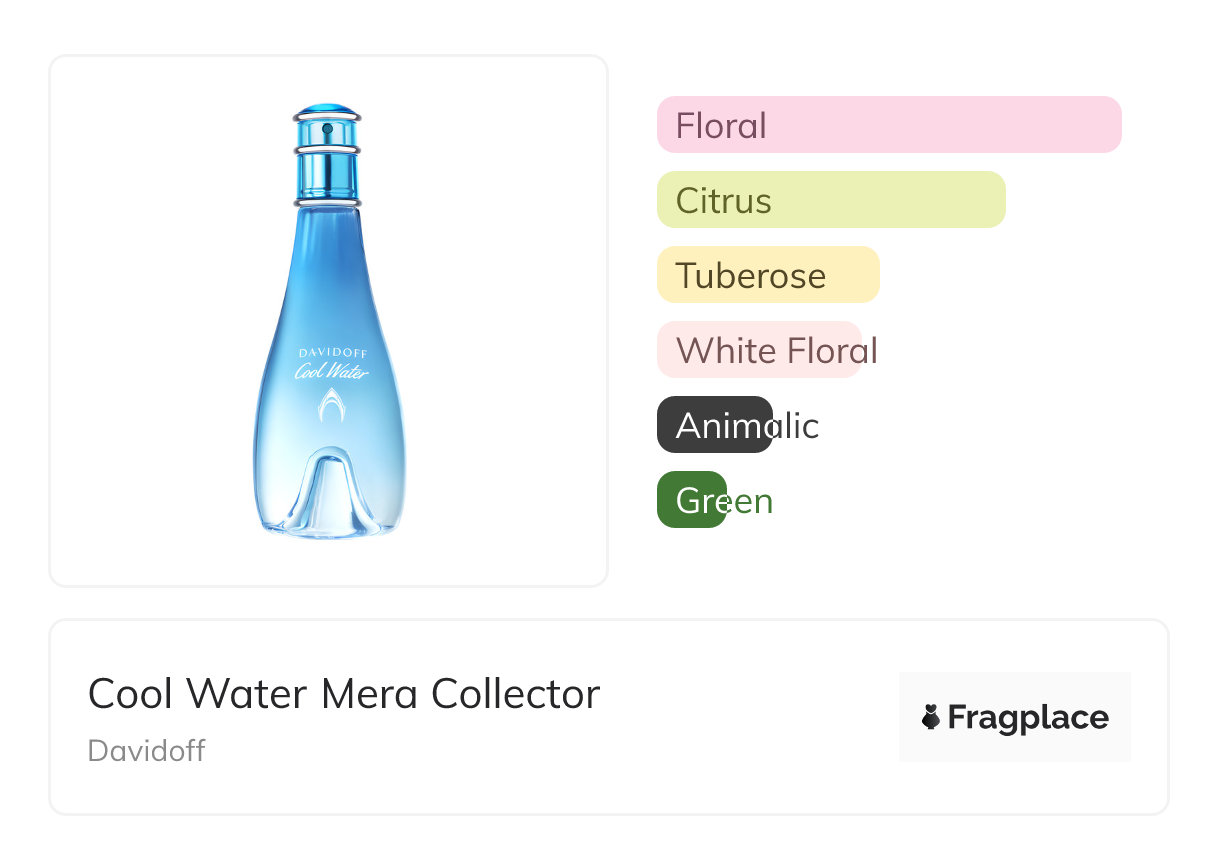Screen dimensions: 1218x864
Task: Click the Cool Water script on the bottle
Action: [x=331, y=372]
